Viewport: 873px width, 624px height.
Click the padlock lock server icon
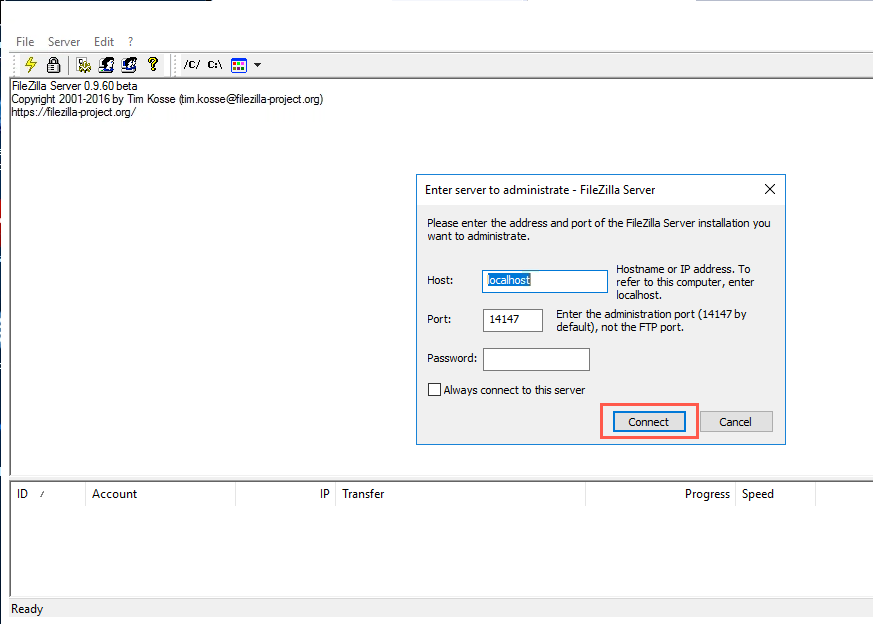click(53, 65)
